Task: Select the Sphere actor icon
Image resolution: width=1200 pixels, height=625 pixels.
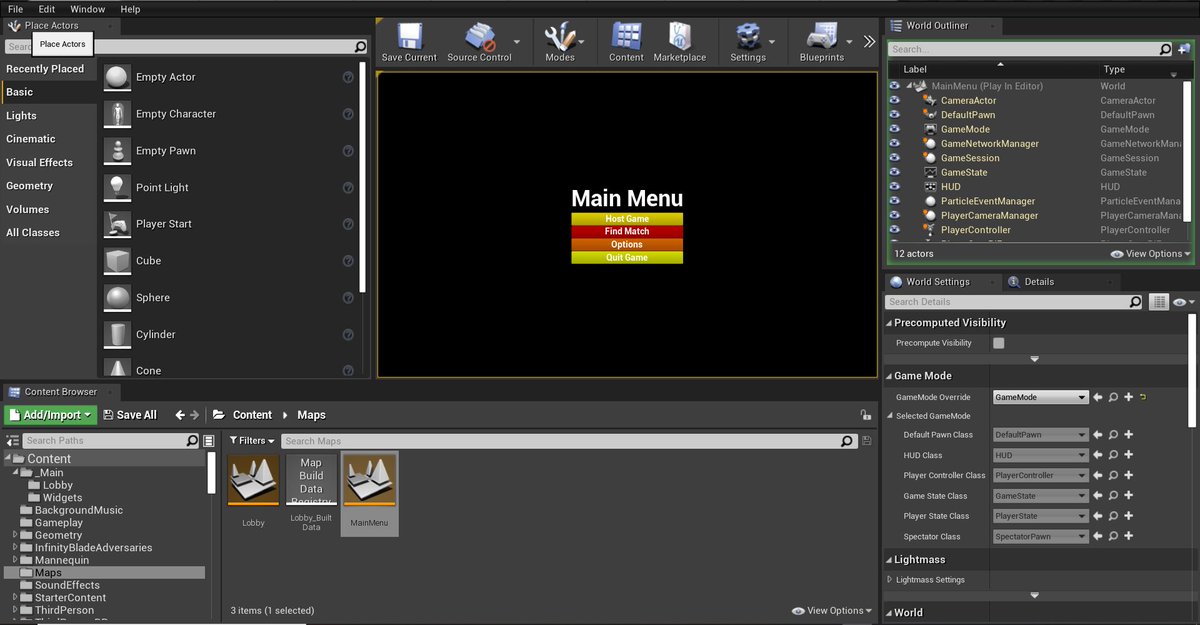Action: point(118,298)
